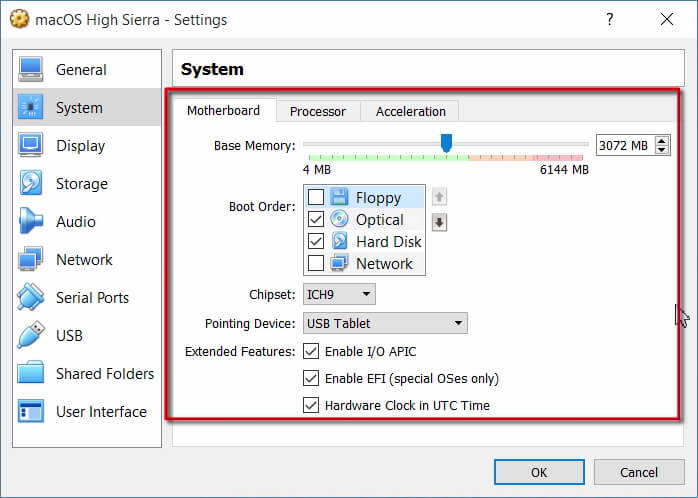Click the Cancel button
698x498 pixels.
pyautogui.click(x=639, y=472)
